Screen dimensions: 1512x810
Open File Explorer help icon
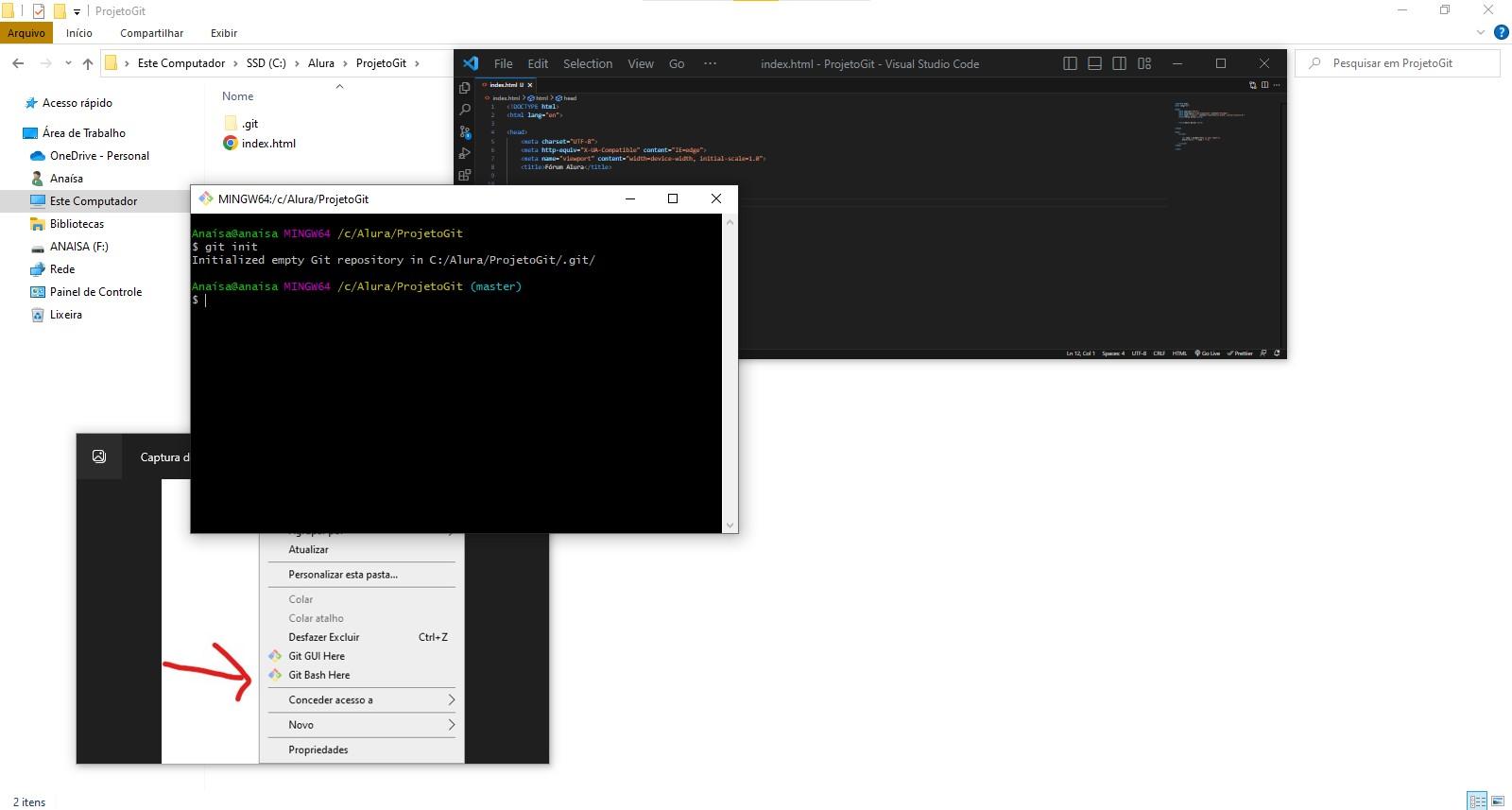[1501, 32]
